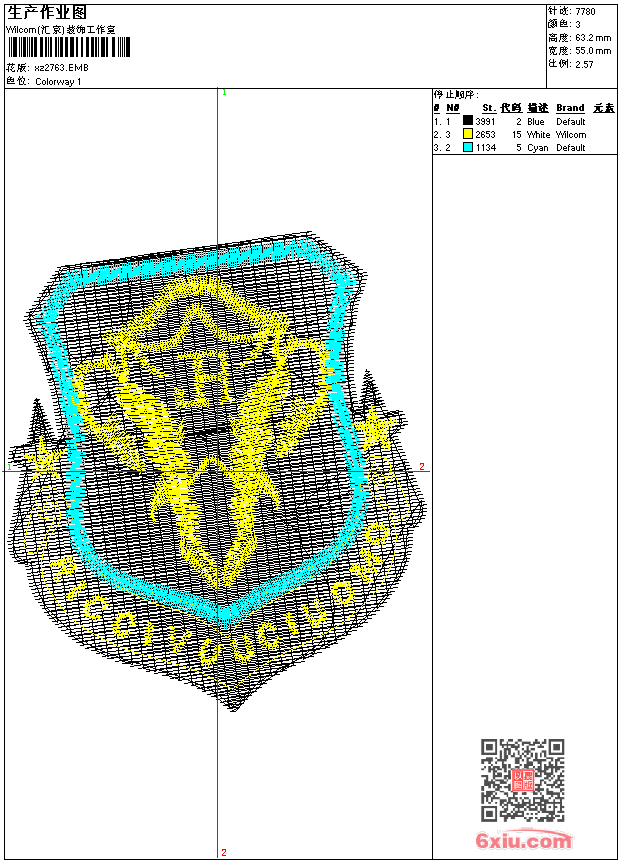
Task: Click the yellow swatch in the White row
Action: click(x=467, y=134)
